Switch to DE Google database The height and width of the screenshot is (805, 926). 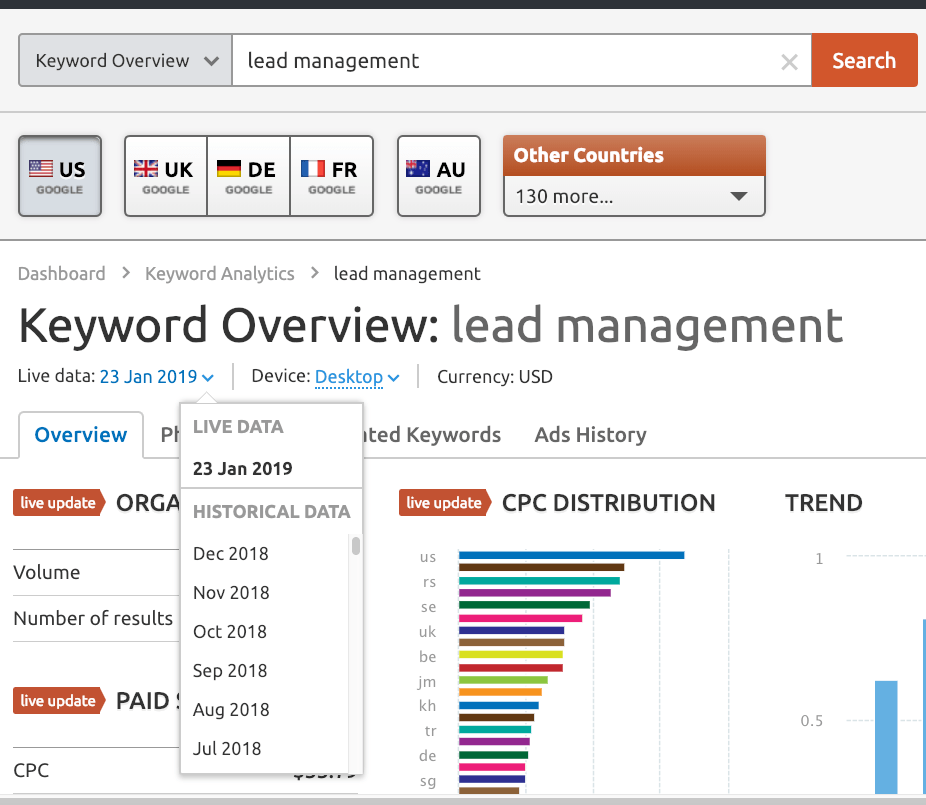click(249, 176)
